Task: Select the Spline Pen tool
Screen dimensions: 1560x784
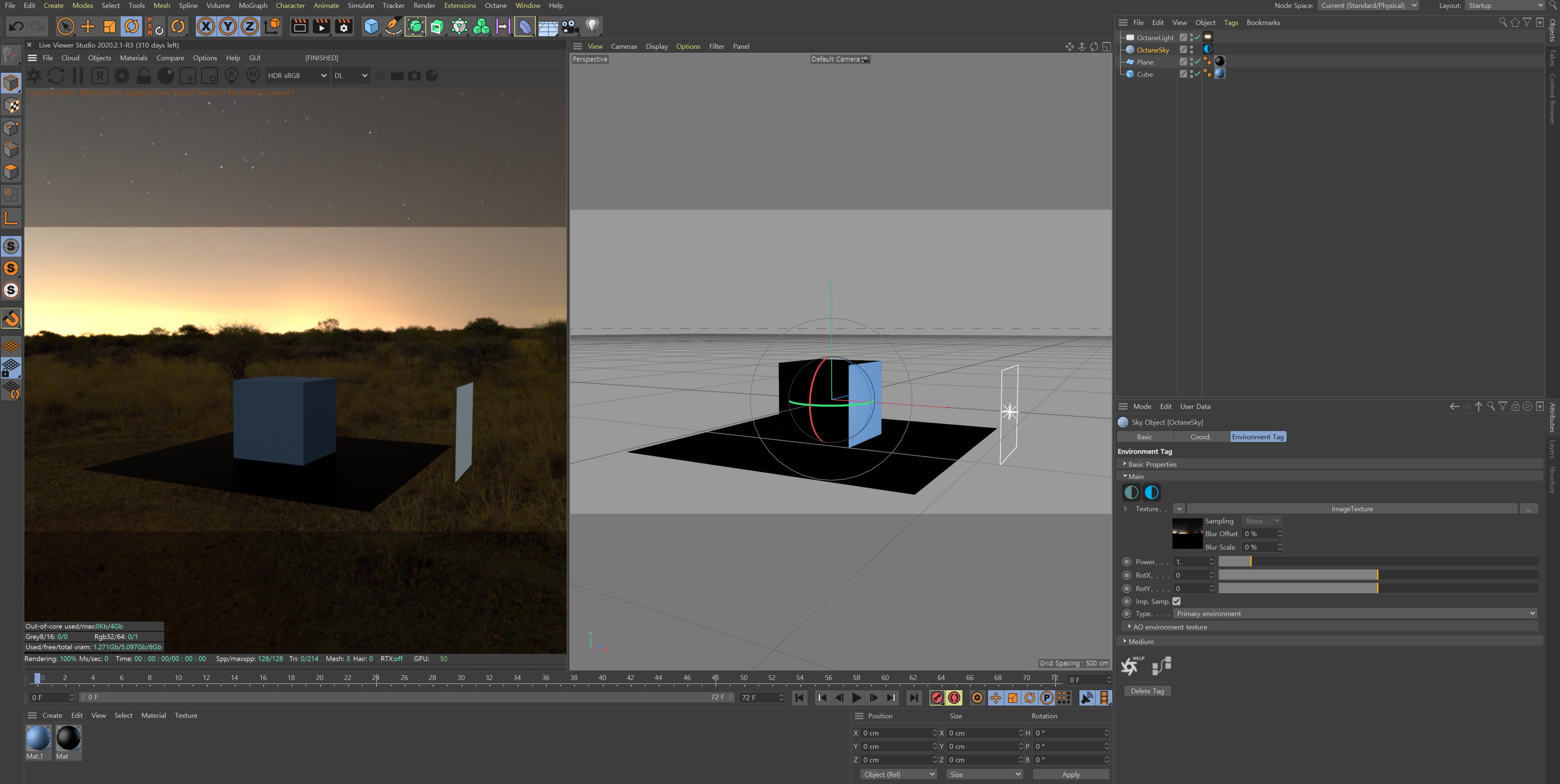Action: [x=393, y=27]
